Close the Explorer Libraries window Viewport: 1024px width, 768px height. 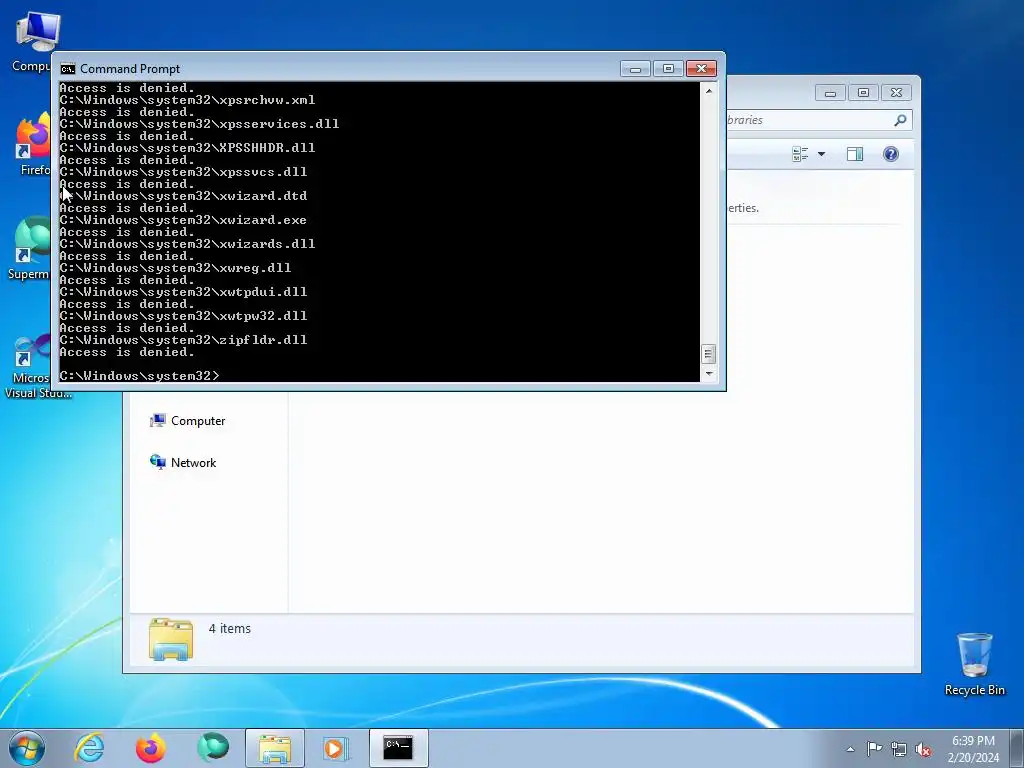[x=896, y=93]
